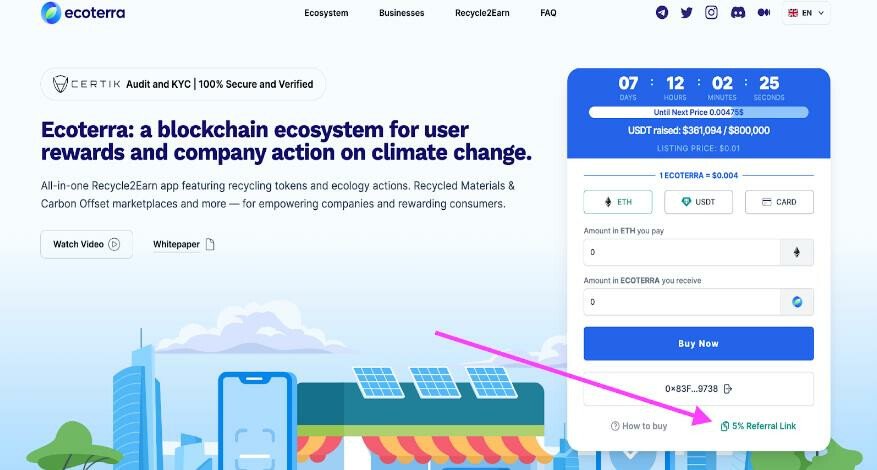Select USDT as payment method
Image resolution: width=877 pixels, height=470 pixels.
point(698,202)
